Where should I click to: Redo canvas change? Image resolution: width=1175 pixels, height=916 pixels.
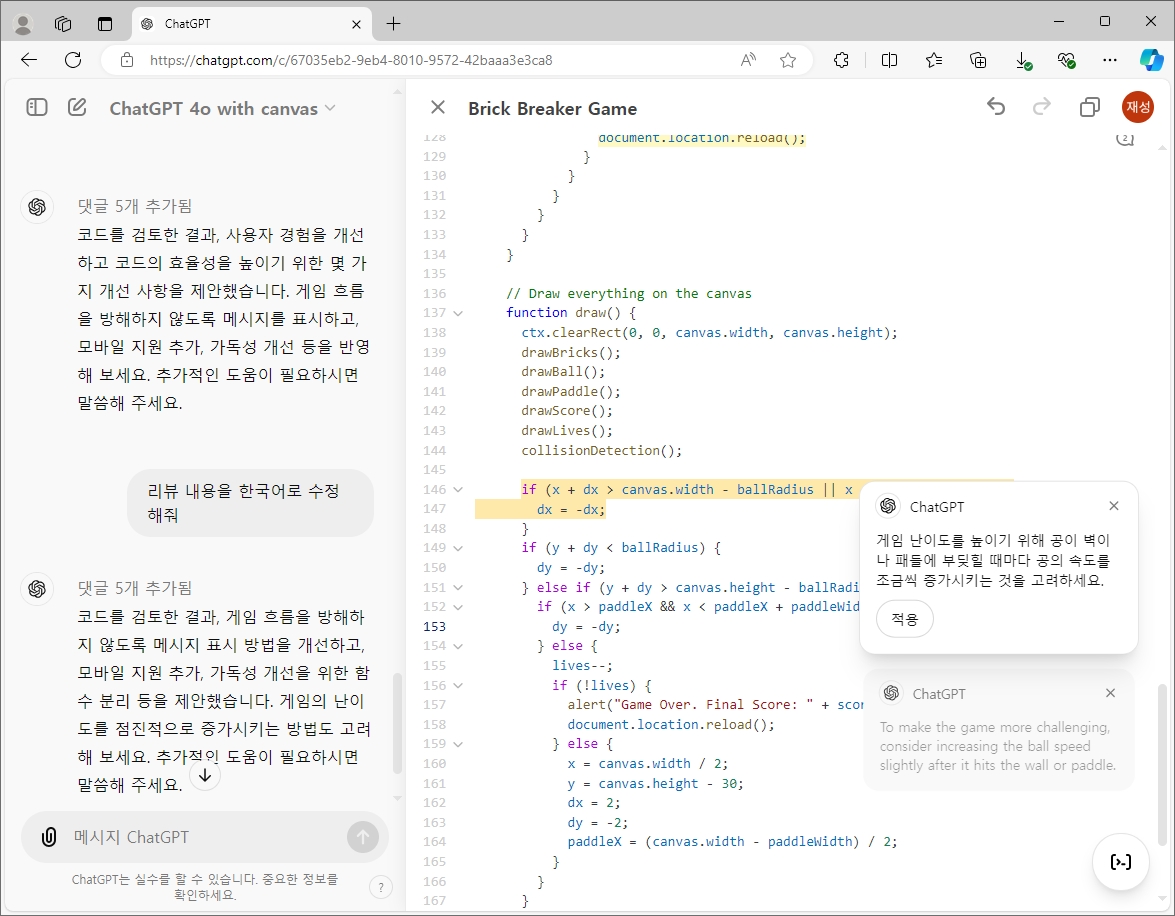tap(1042, 107)
